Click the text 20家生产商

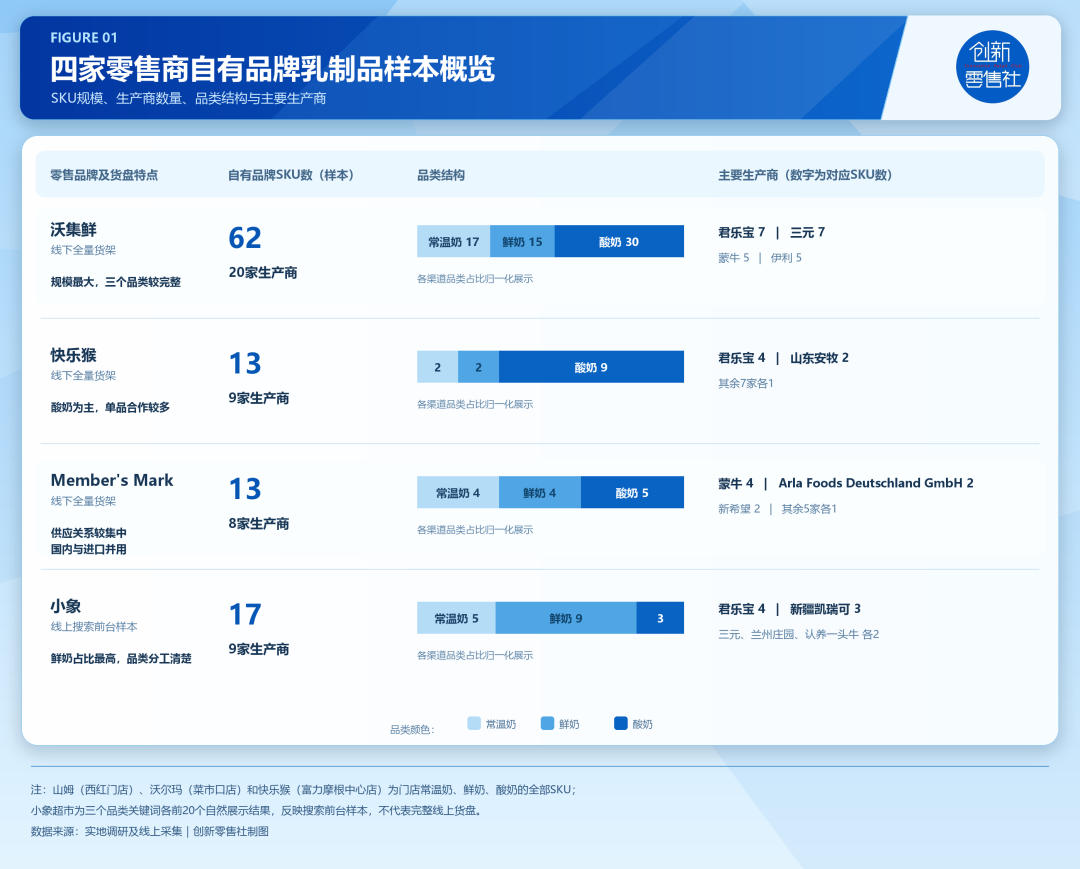coord(263,273)
